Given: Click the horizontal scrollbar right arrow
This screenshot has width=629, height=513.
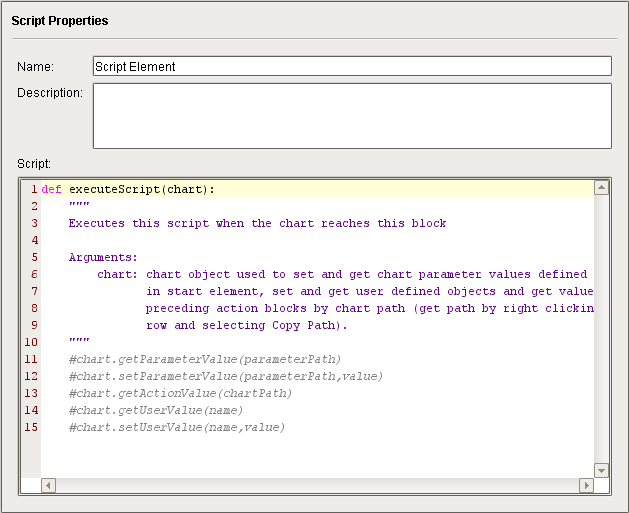Looking at the screenshot, I should pos(586,485).
